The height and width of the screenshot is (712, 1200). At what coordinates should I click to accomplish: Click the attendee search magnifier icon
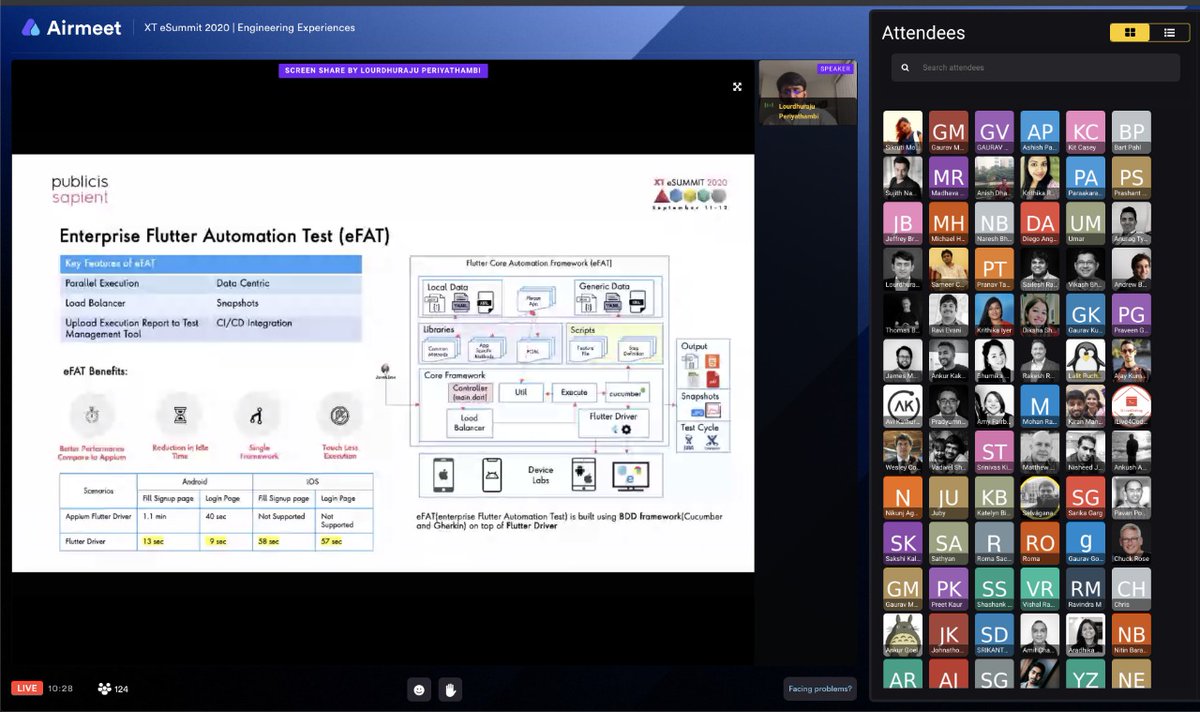pos(905,68)
